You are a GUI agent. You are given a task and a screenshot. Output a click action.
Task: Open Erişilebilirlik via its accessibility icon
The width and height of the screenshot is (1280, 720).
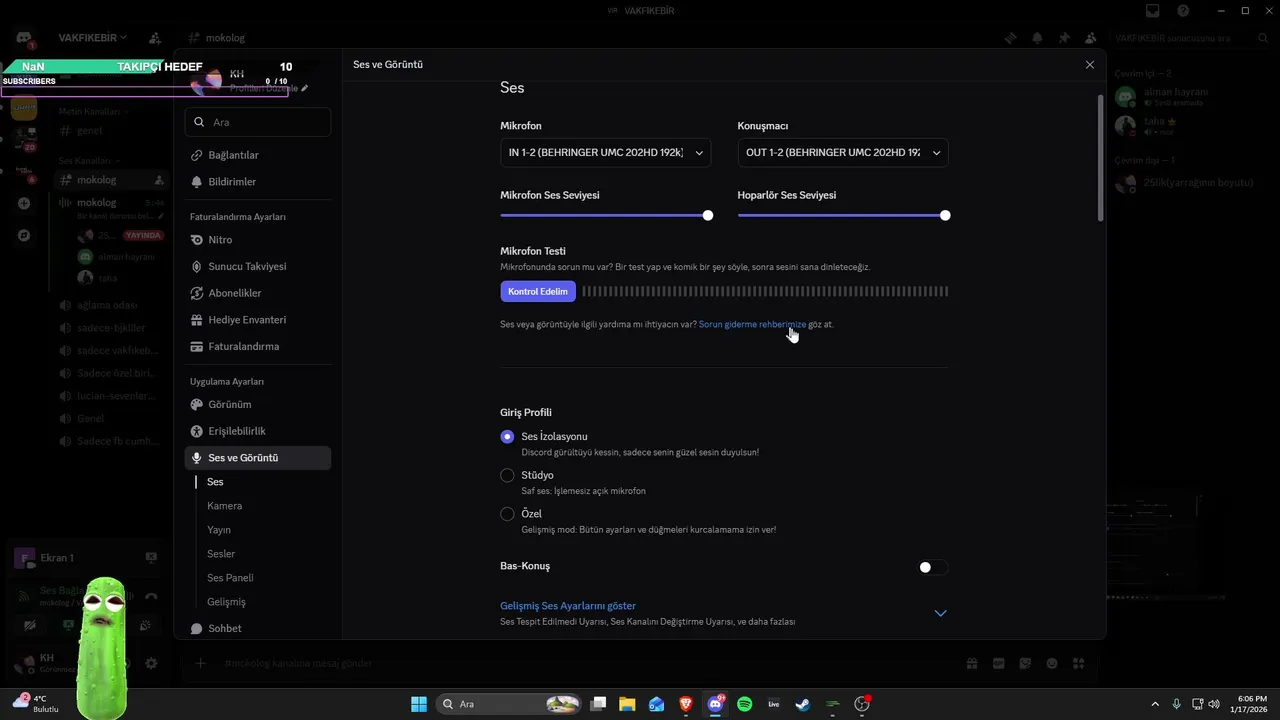pos(197,431)
